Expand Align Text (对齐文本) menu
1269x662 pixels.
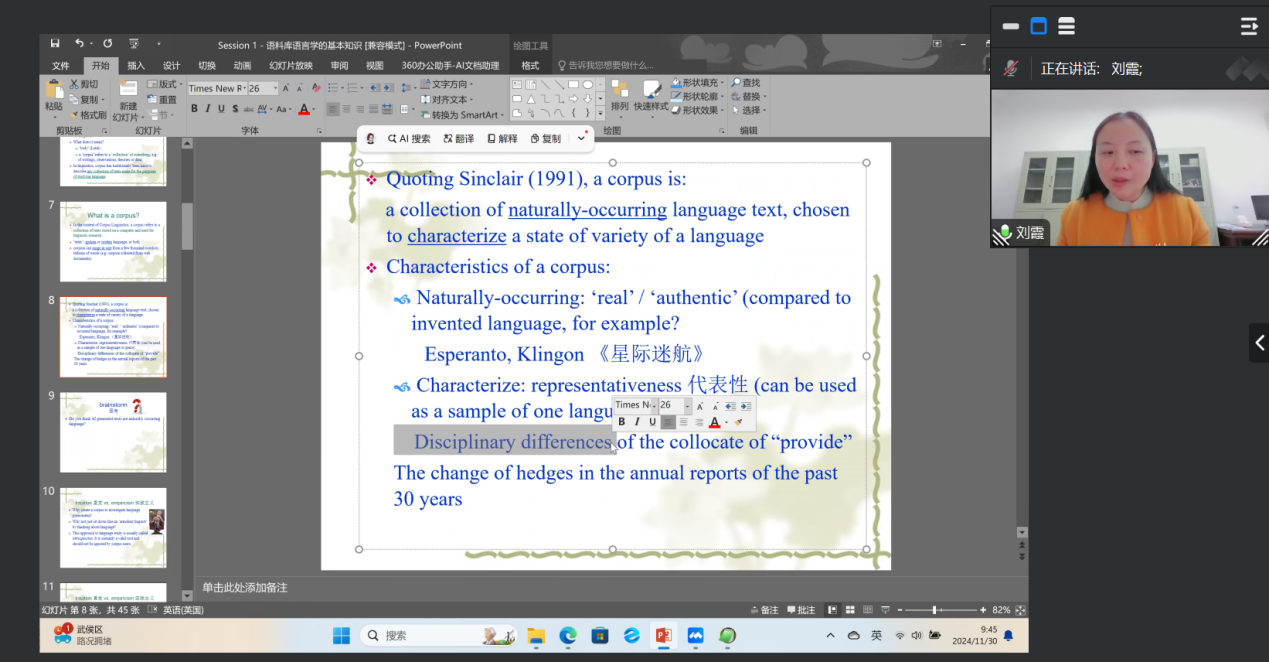446,99
